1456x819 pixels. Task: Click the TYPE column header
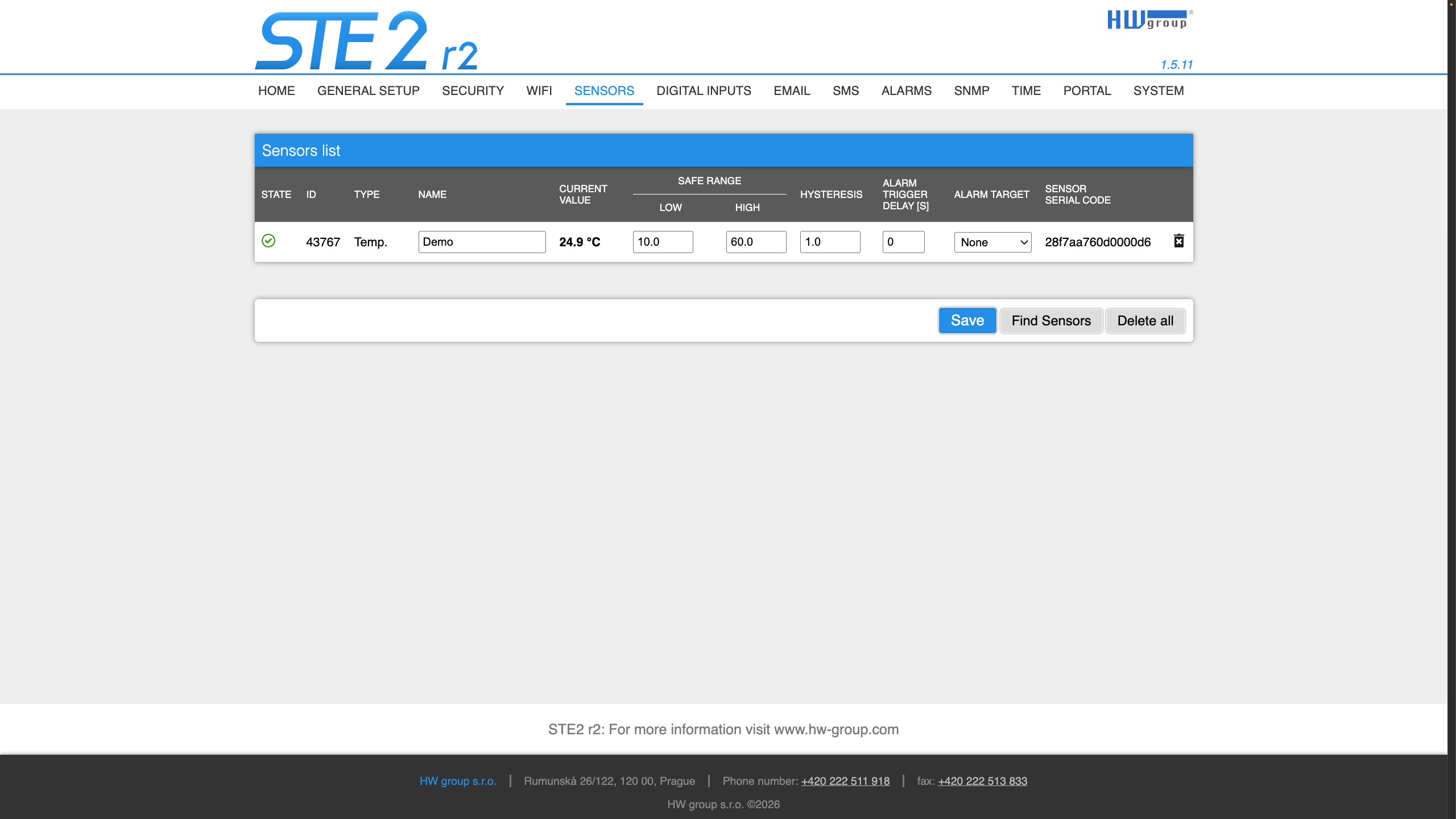[x=367, y=195]
